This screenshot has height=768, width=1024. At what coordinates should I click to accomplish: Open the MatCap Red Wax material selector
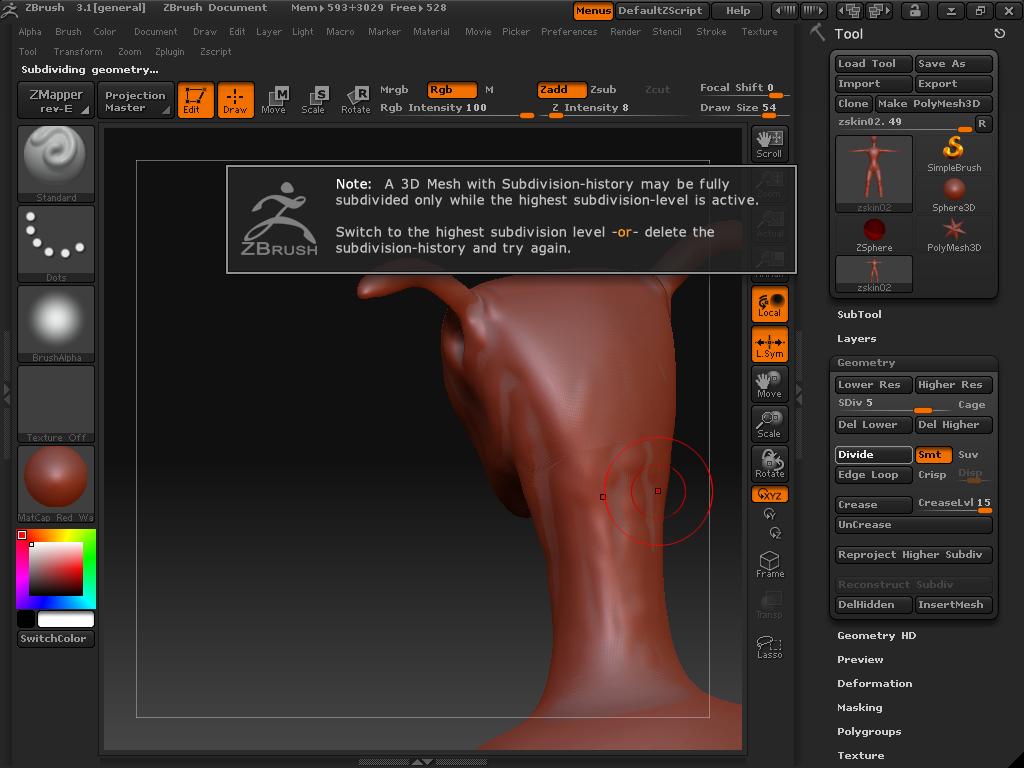tap(56, 484)
